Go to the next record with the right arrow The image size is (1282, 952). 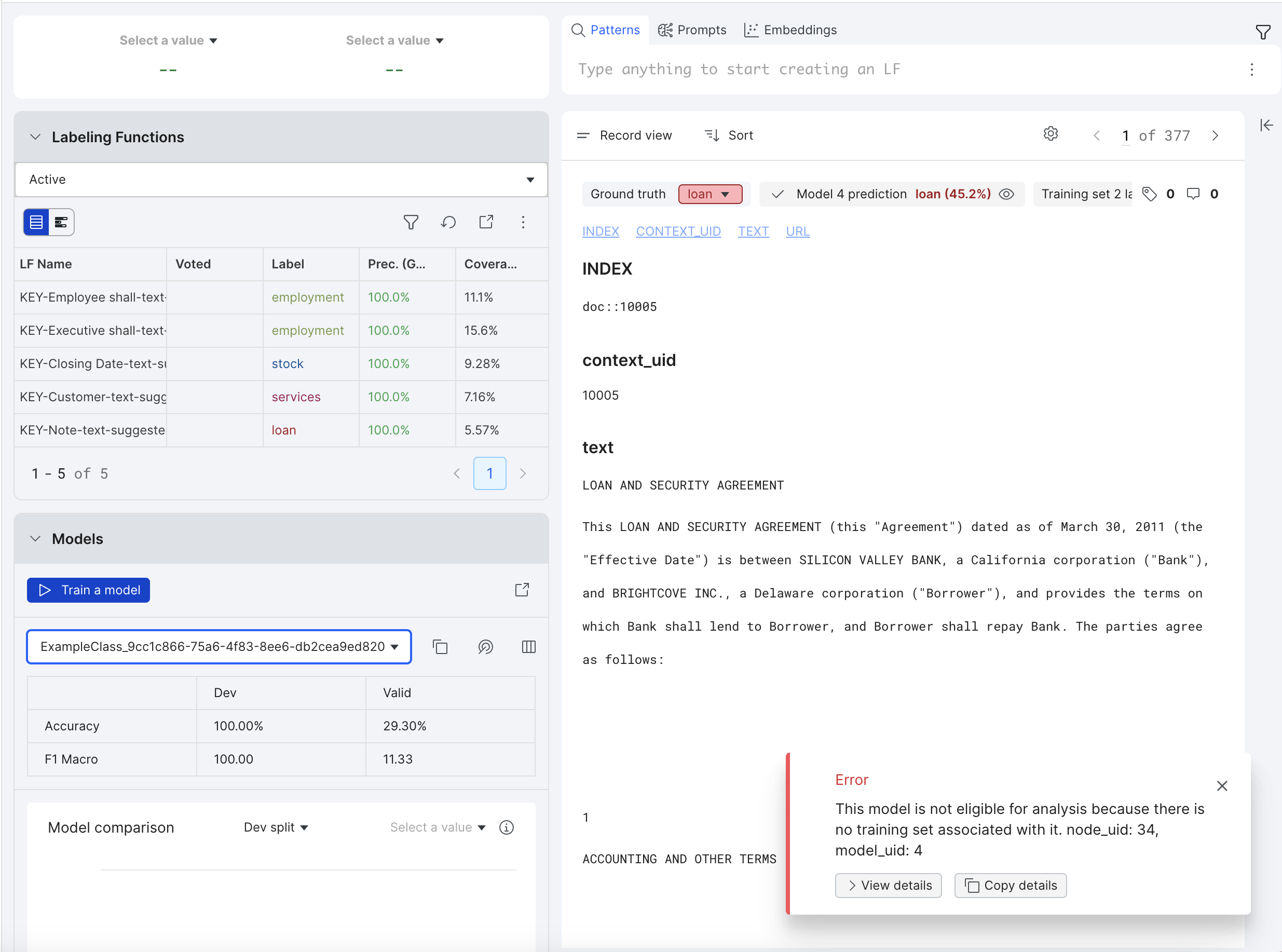pyautogui.click(x=1215, y=135)
